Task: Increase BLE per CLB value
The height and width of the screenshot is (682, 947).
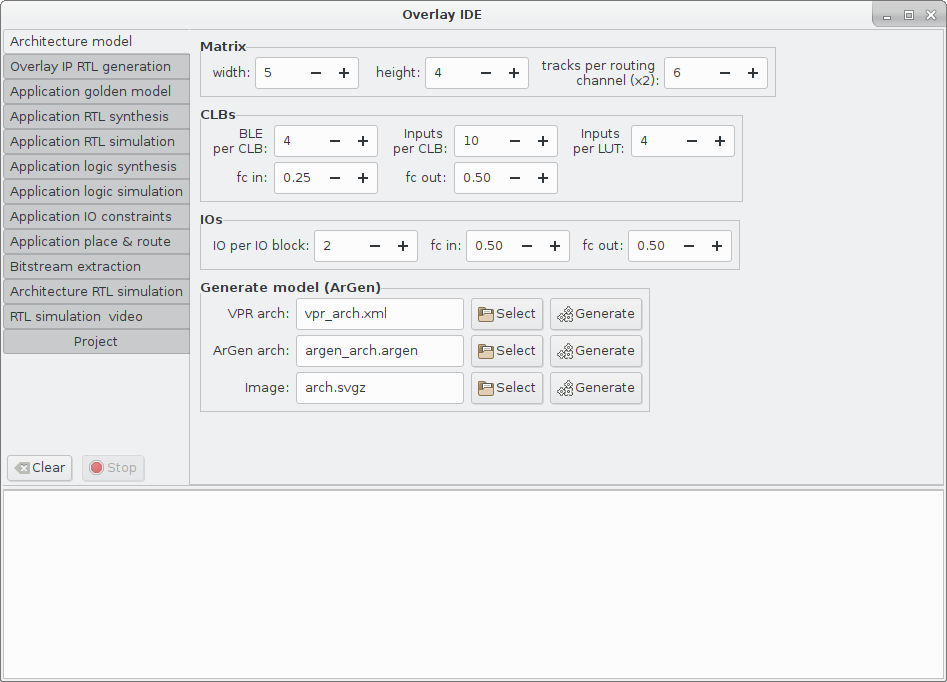Action: pos(363,141)
